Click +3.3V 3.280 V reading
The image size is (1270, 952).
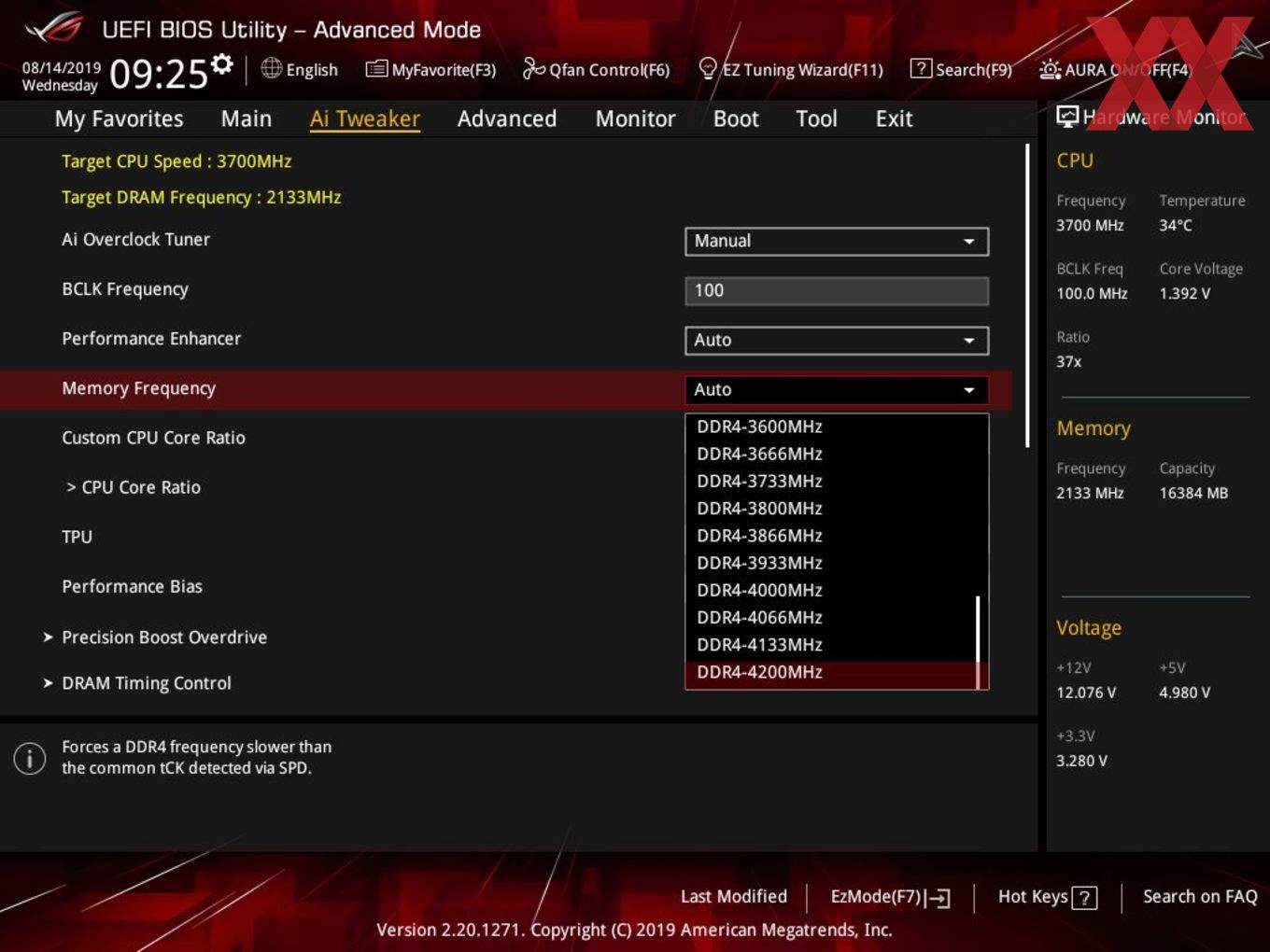coord(1082,761)
